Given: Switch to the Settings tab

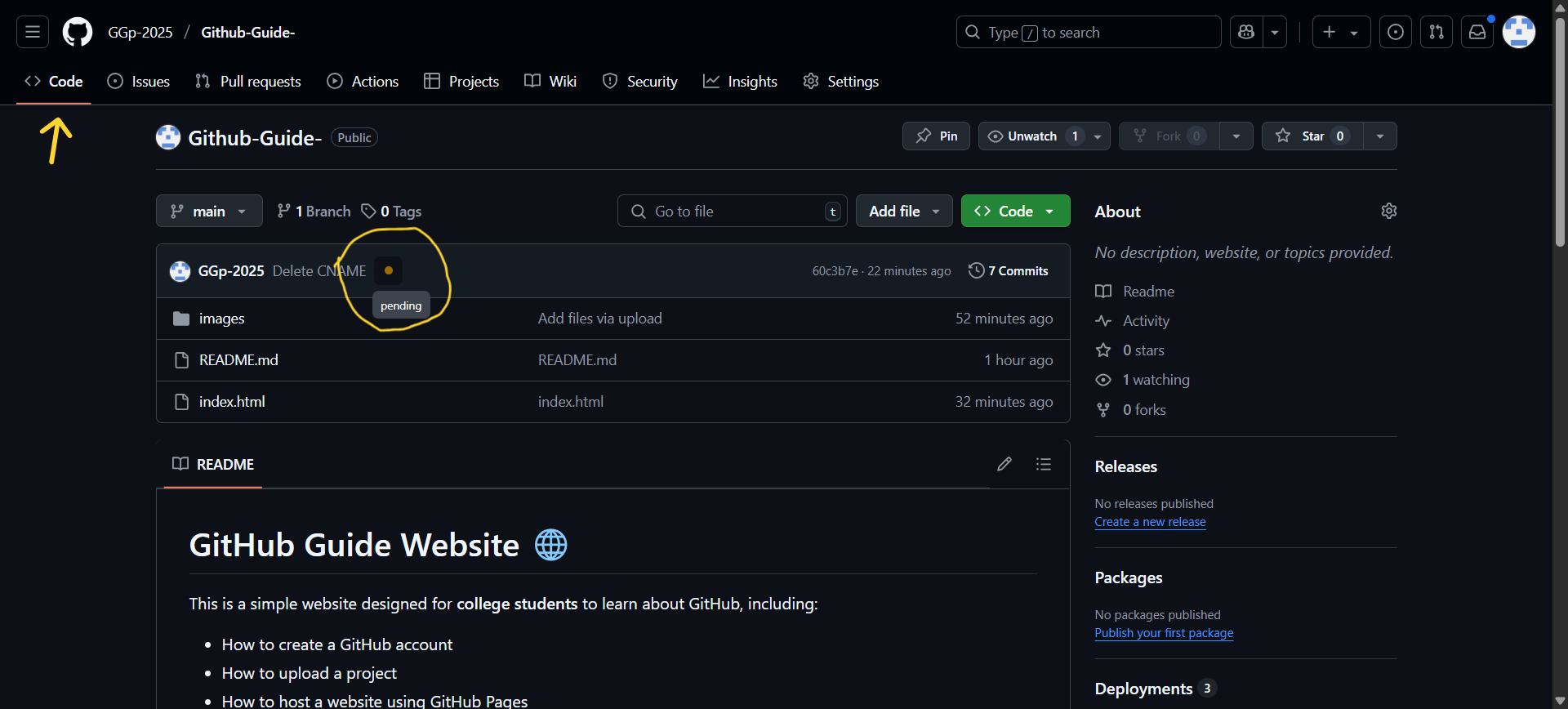Looking at the screenshot, I should [x=840, y=81].
